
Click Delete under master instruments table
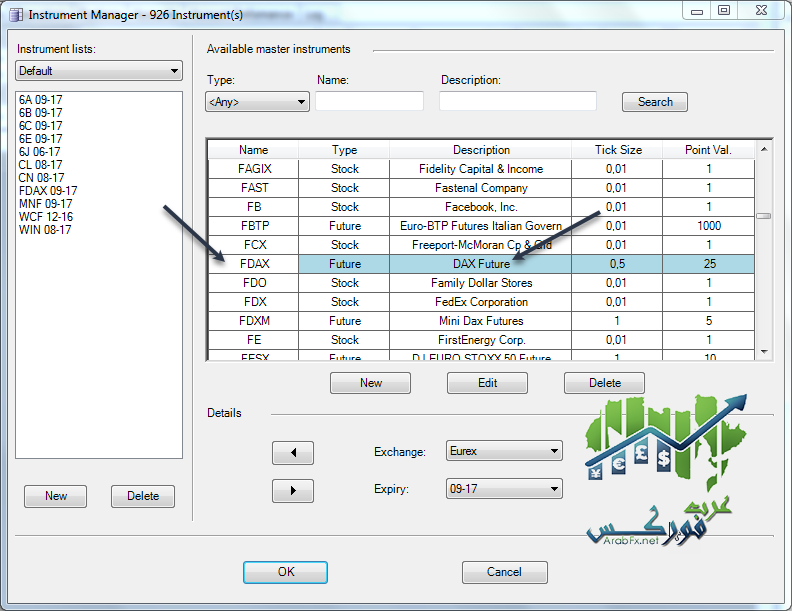pyautogui.click(x=605, y=383)
